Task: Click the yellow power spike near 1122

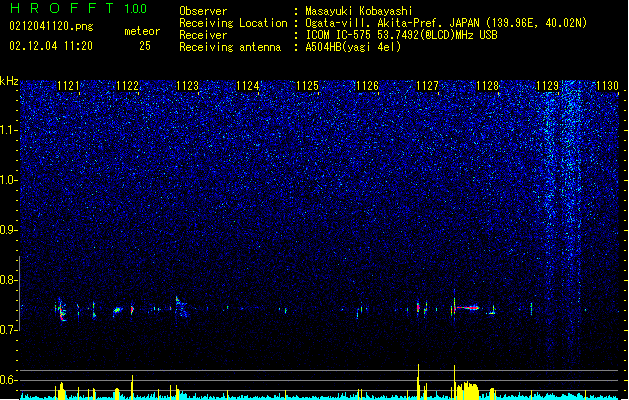Action: tap(132, 387)
